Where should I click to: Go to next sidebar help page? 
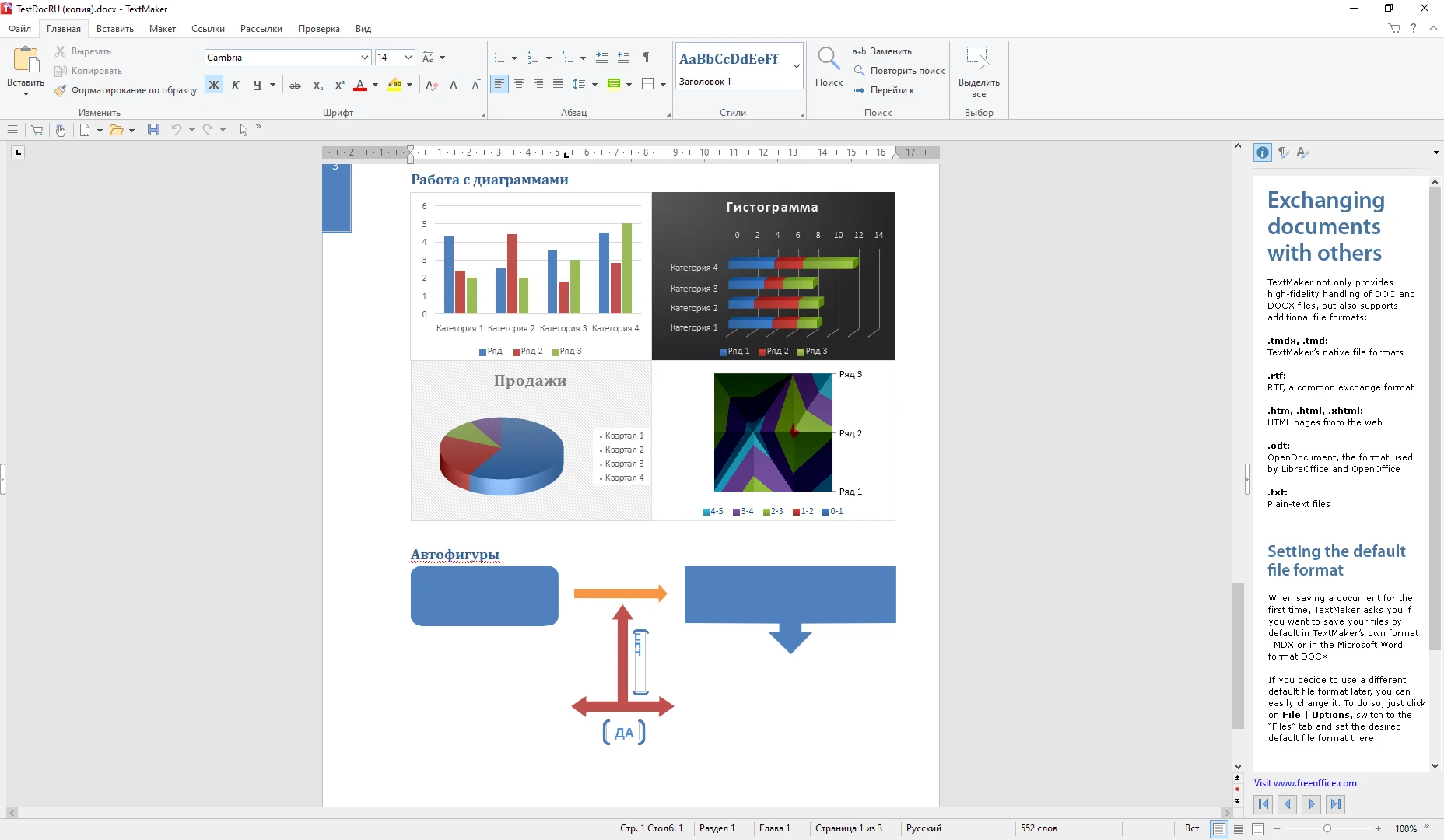1312,804
